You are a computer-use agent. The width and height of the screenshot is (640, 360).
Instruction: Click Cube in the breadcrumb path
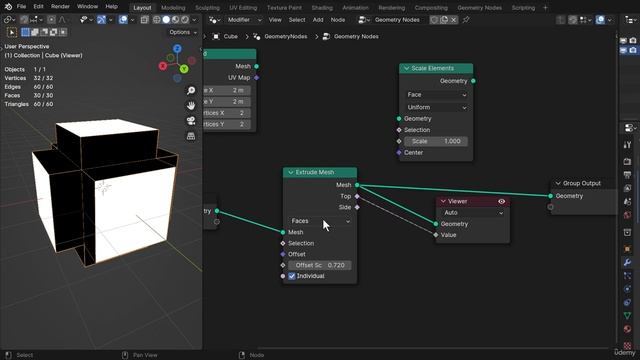coord(231,36)
